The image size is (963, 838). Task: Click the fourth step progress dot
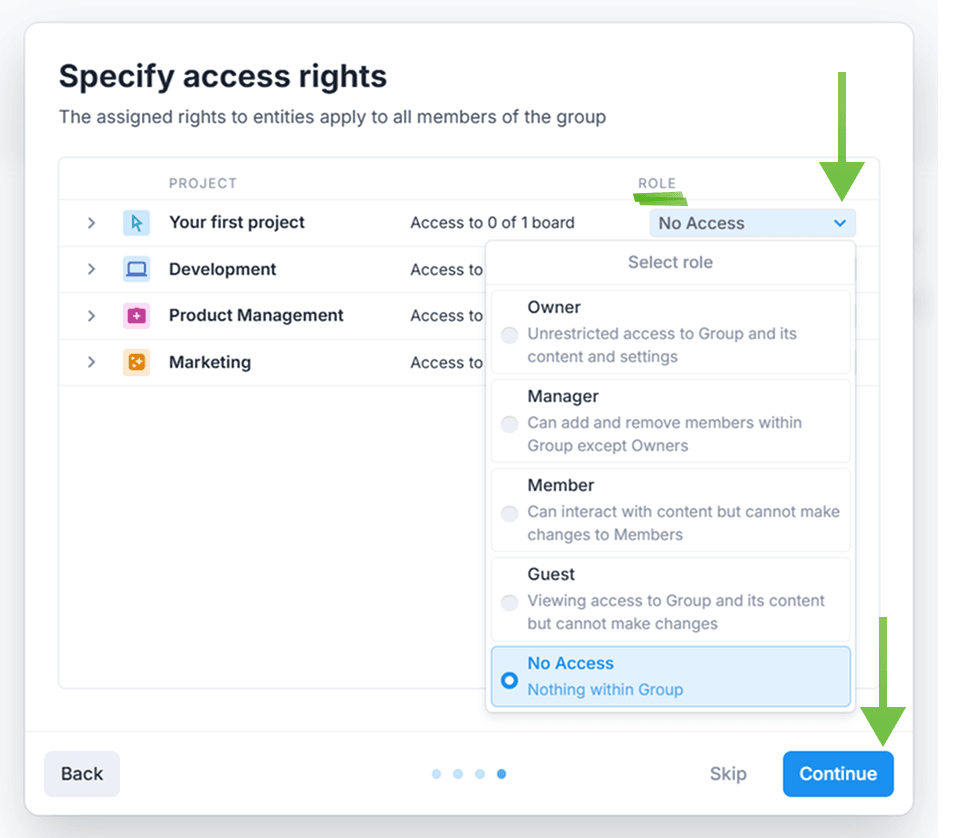coord(501,774)
